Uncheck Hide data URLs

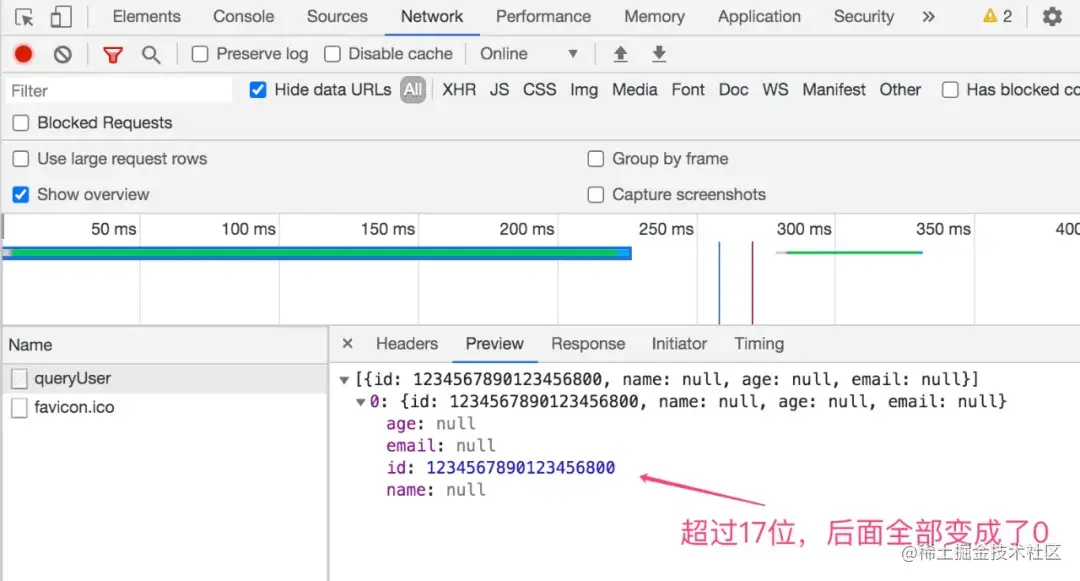pyautogui.click(x=258, y=89)
